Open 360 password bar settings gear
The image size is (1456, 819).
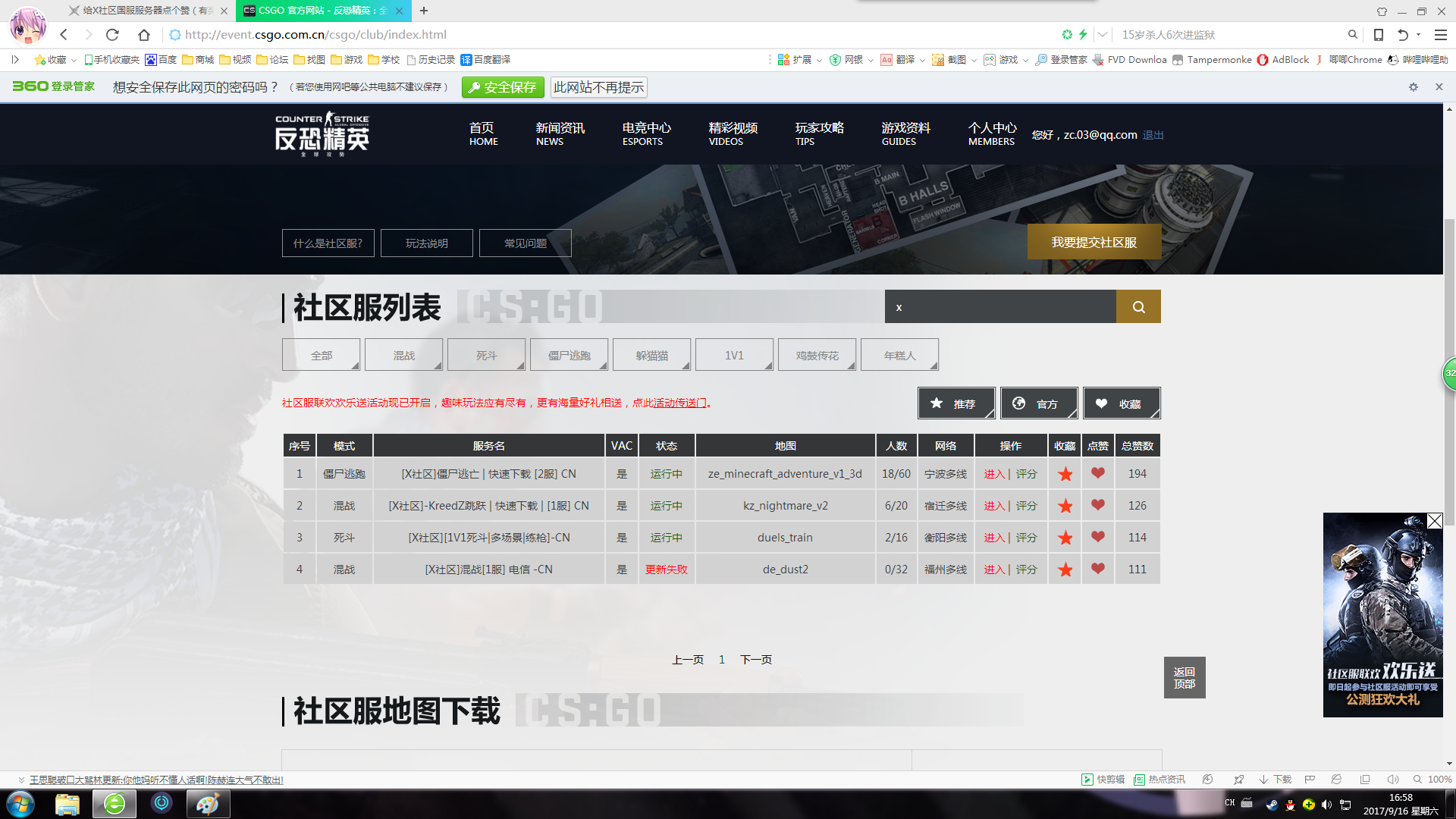pos(1413,87)
